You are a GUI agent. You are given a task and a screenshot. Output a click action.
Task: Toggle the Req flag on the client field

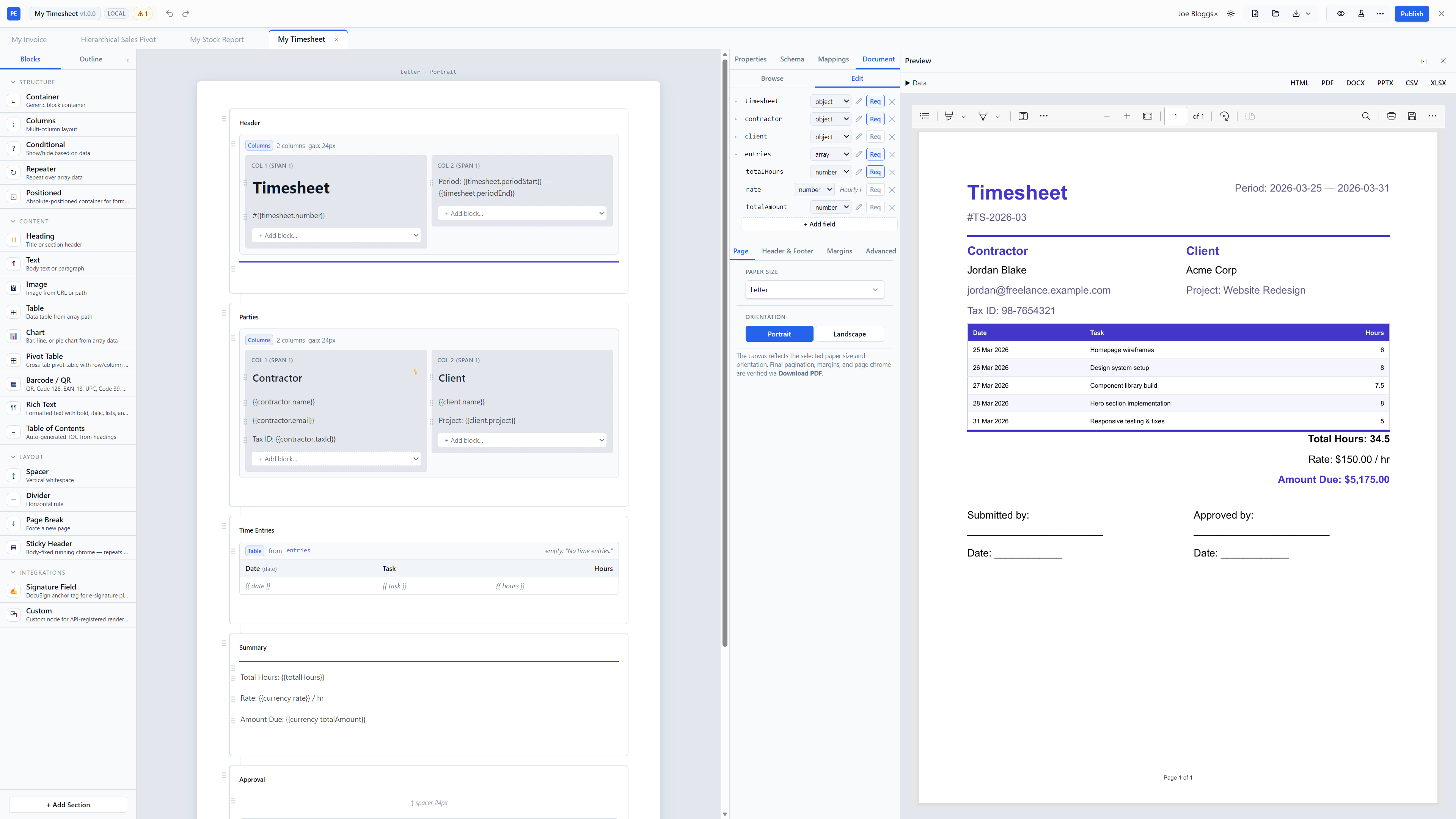pyautogui.click(x=874, y=136)
